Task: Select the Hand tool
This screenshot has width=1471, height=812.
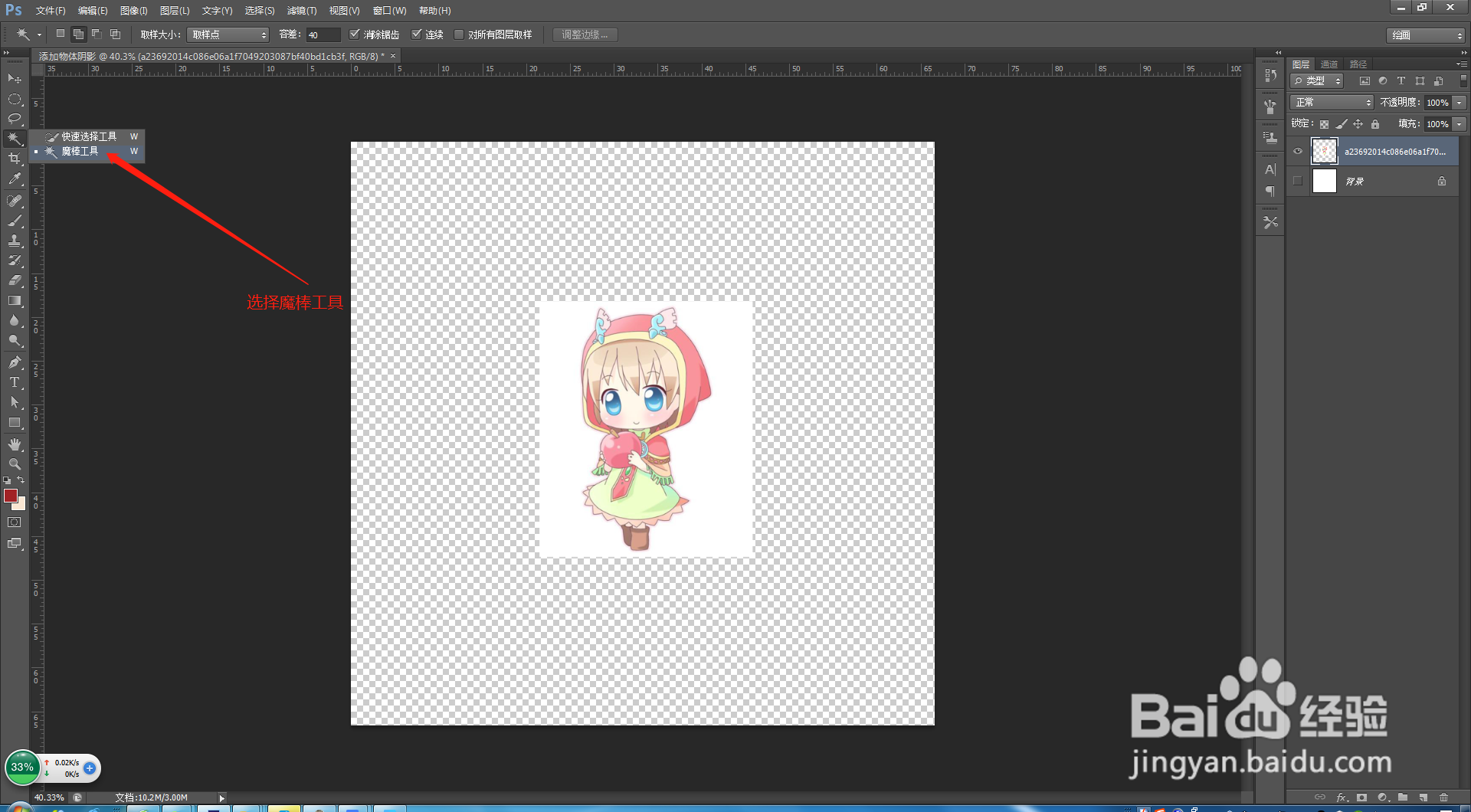Action: [x=15, y=444]
